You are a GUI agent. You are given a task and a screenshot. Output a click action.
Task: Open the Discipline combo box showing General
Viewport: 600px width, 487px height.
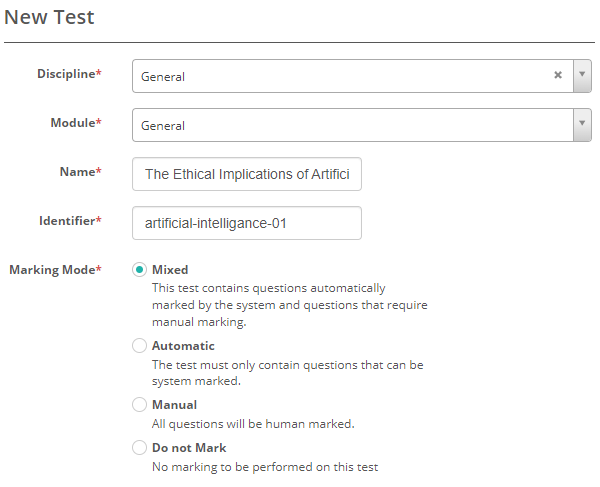[x=340, y=76]
